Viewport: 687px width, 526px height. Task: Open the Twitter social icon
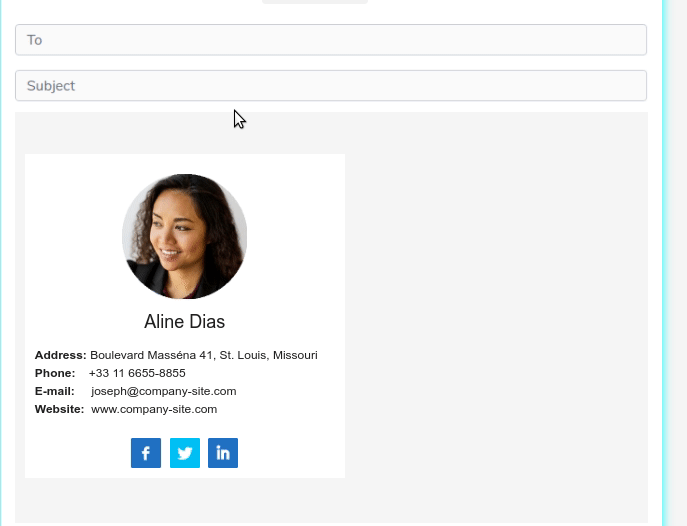click(x=185, y=453)
